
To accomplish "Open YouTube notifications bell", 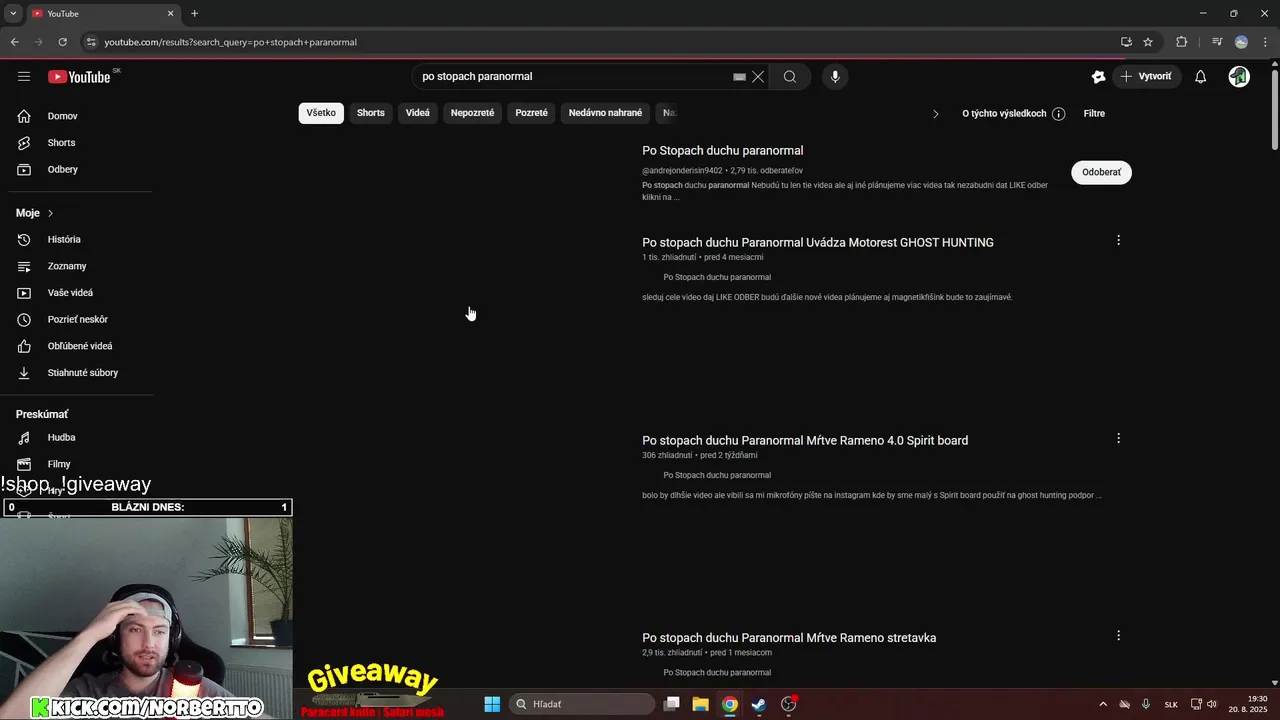I will [x=1201, y=76].
